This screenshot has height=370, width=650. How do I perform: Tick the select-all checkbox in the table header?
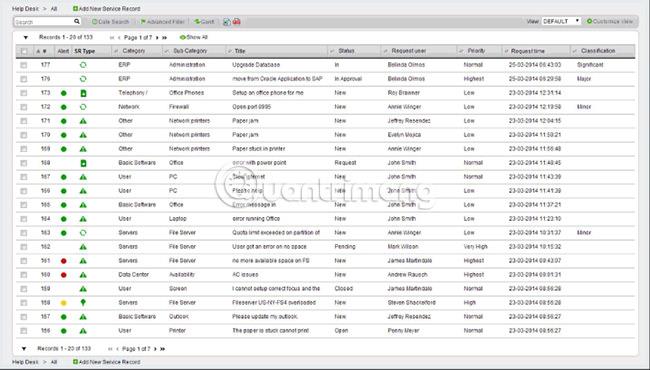(x=24, y=51)
